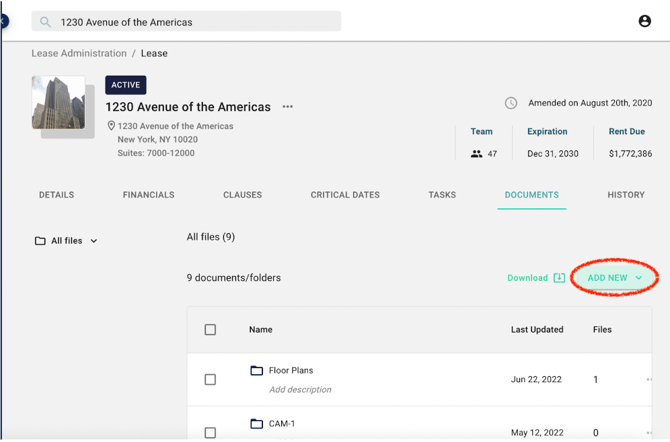This screenshot has width=670, height=442.
Task: Click the search magnifier icon
Action: coord(46,22)
